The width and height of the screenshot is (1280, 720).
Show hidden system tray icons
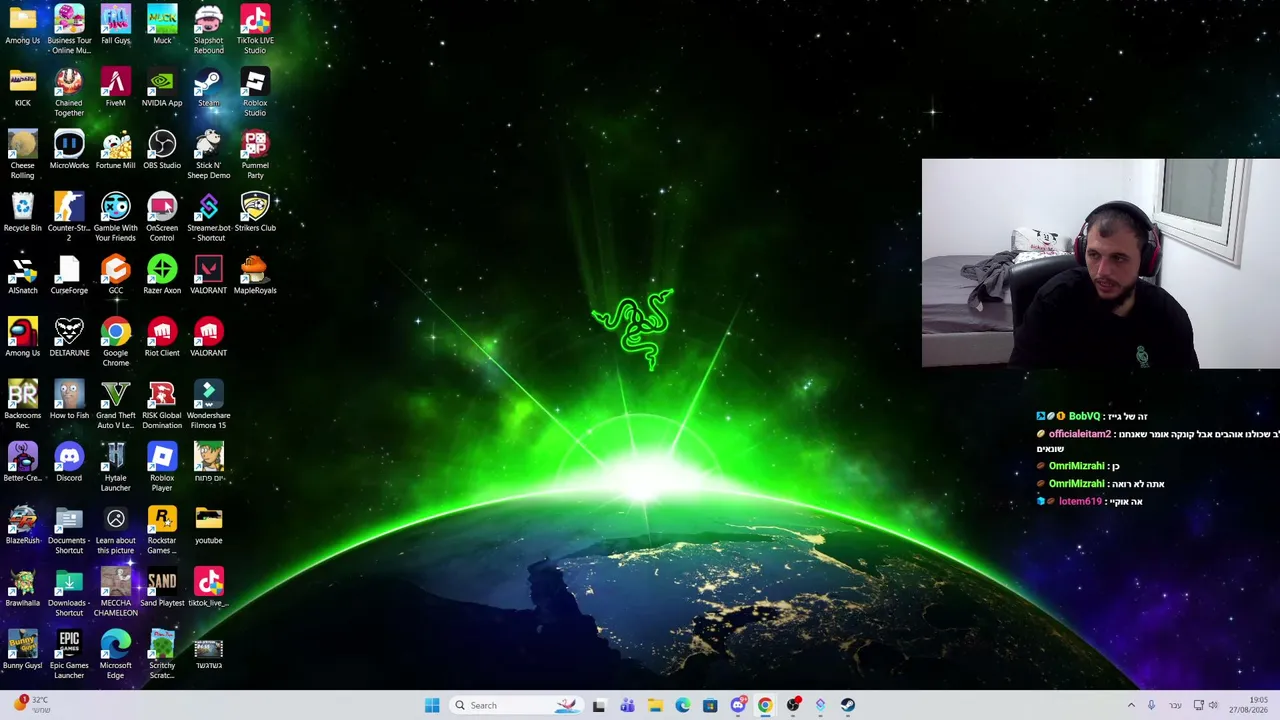click(x=1131, y=705)
